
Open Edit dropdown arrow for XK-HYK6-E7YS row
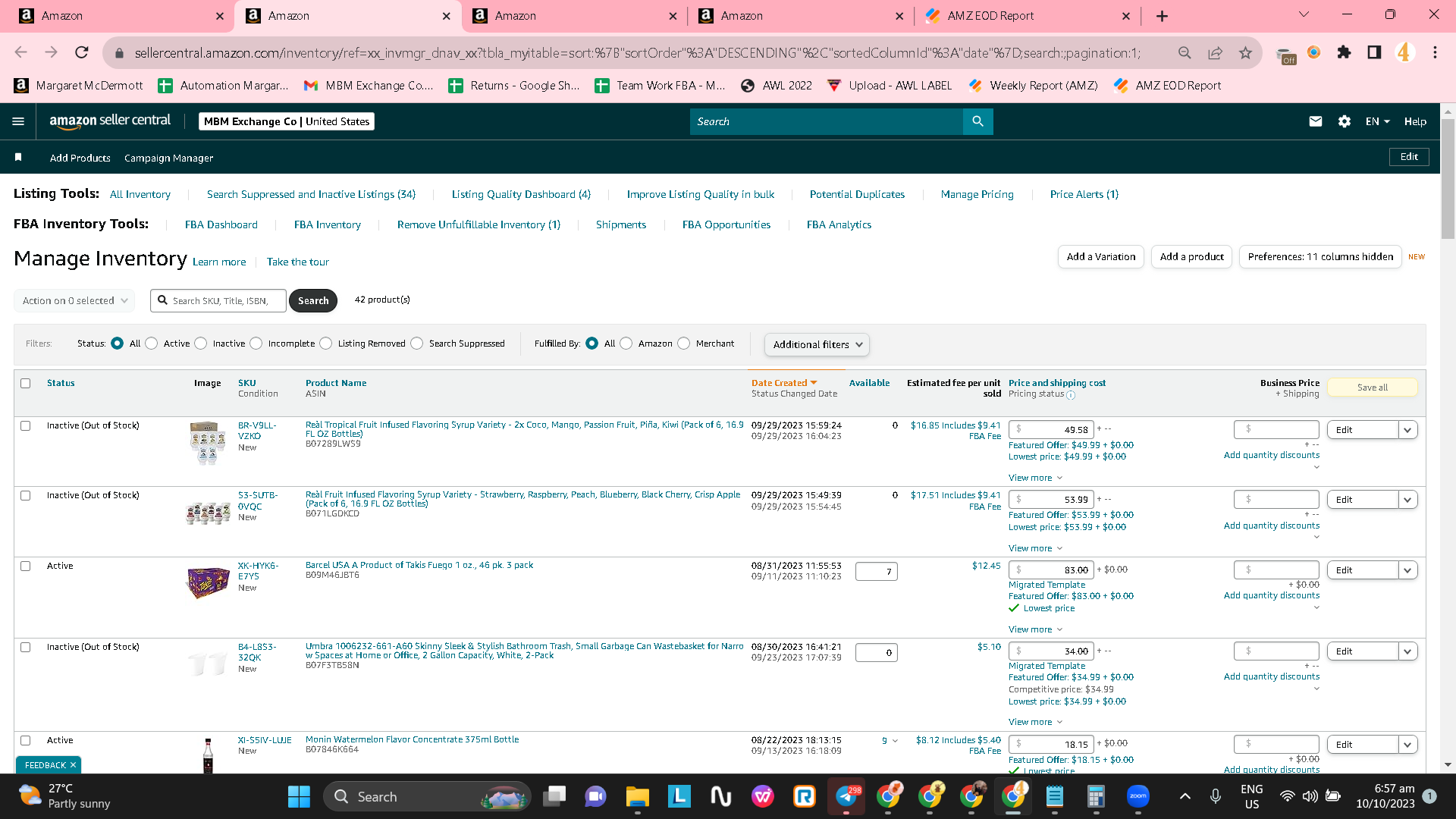[1408, 570]
